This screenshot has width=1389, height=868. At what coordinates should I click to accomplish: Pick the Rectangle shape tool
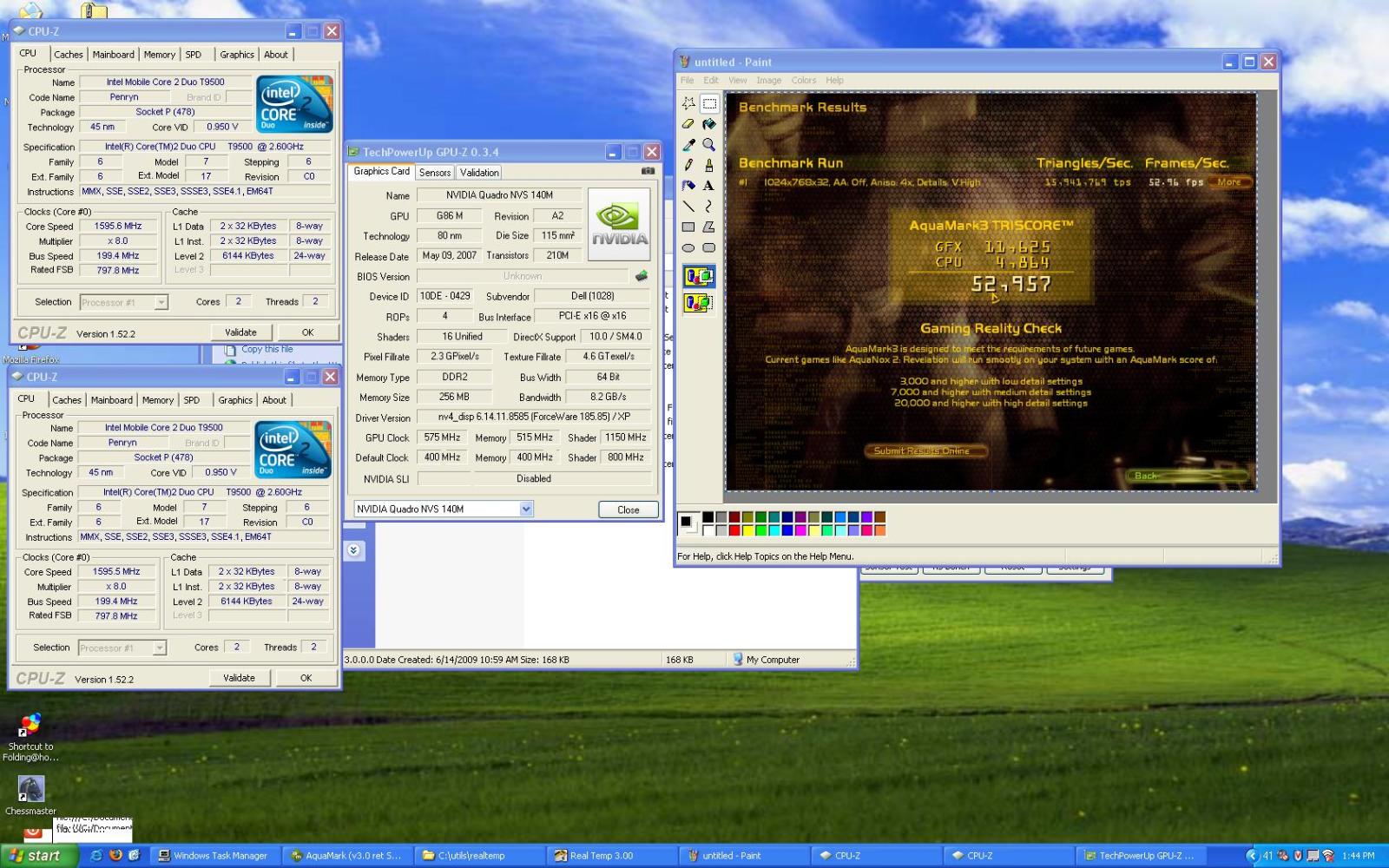tap(688, 227)
